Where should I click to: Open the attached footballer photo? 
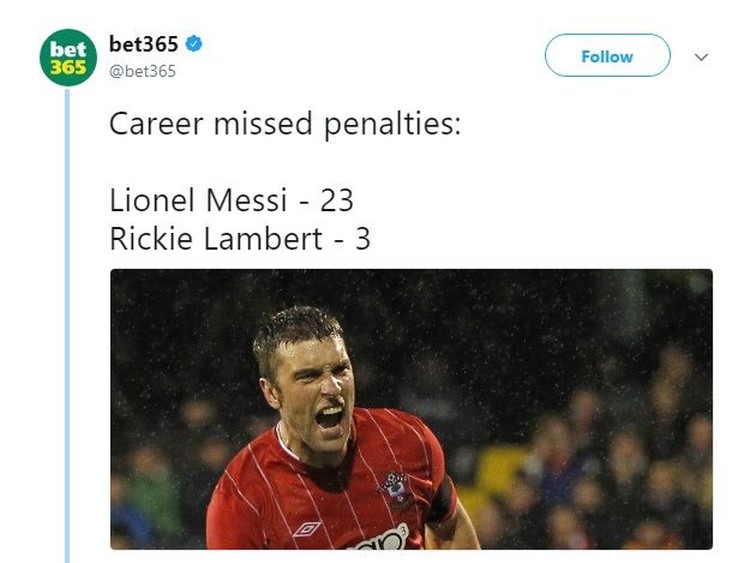tap(411, 409)
